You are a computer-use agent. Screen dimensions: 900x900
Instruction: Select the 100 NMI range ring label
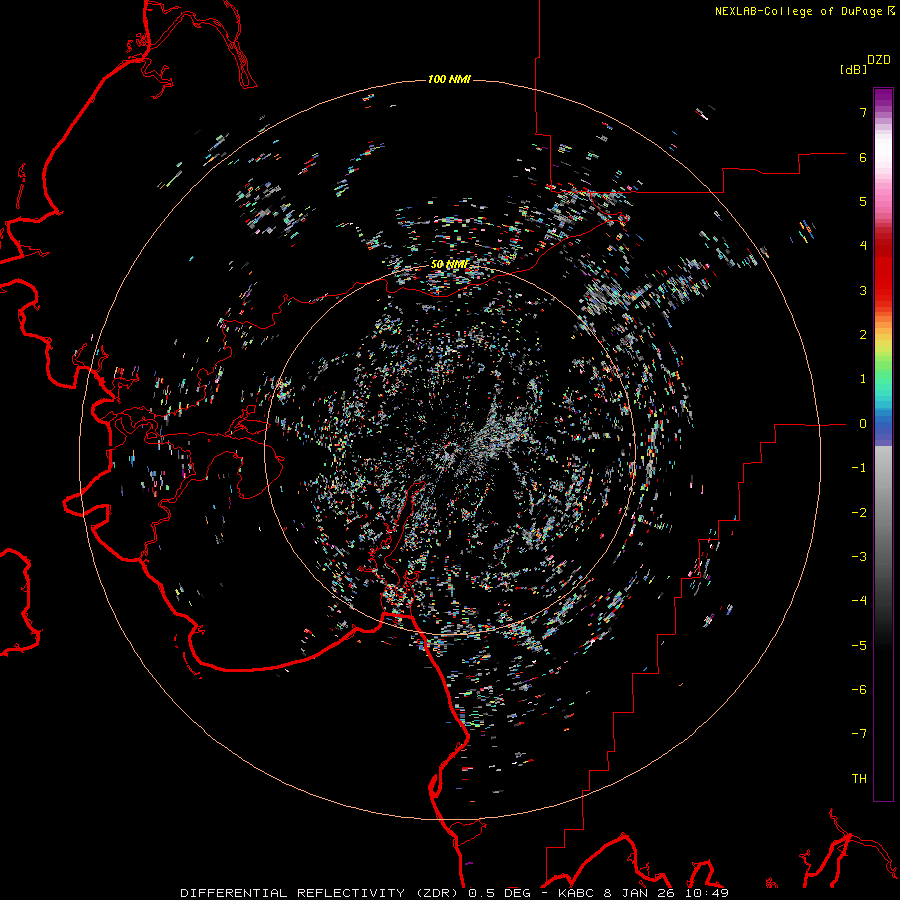(449, 79)
